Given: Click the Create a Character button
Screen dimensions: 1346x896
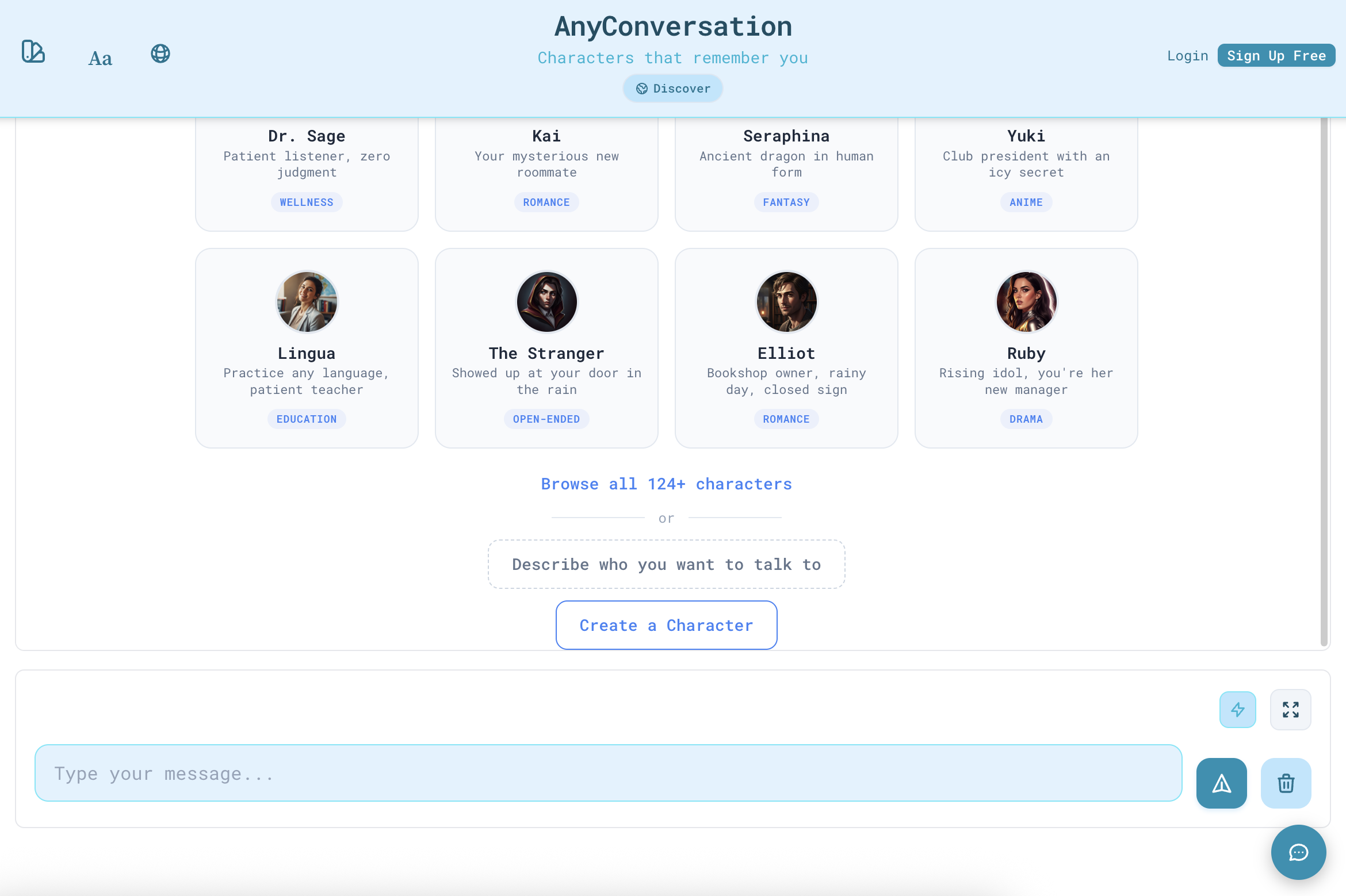Looking at the screenshot, I should coord(666,625).
